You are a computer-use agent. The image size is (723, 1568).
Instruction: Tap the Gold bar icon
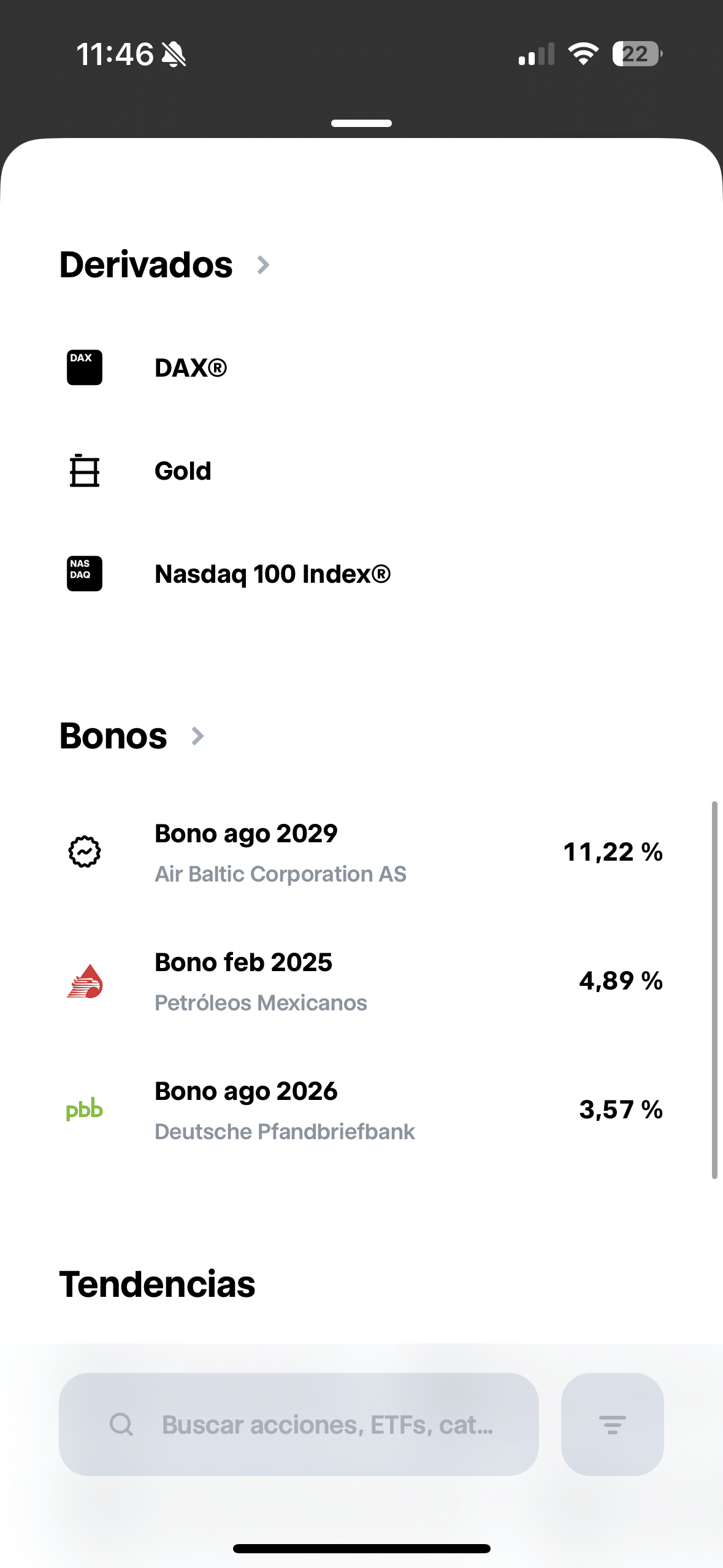click(x=85, y=471)
